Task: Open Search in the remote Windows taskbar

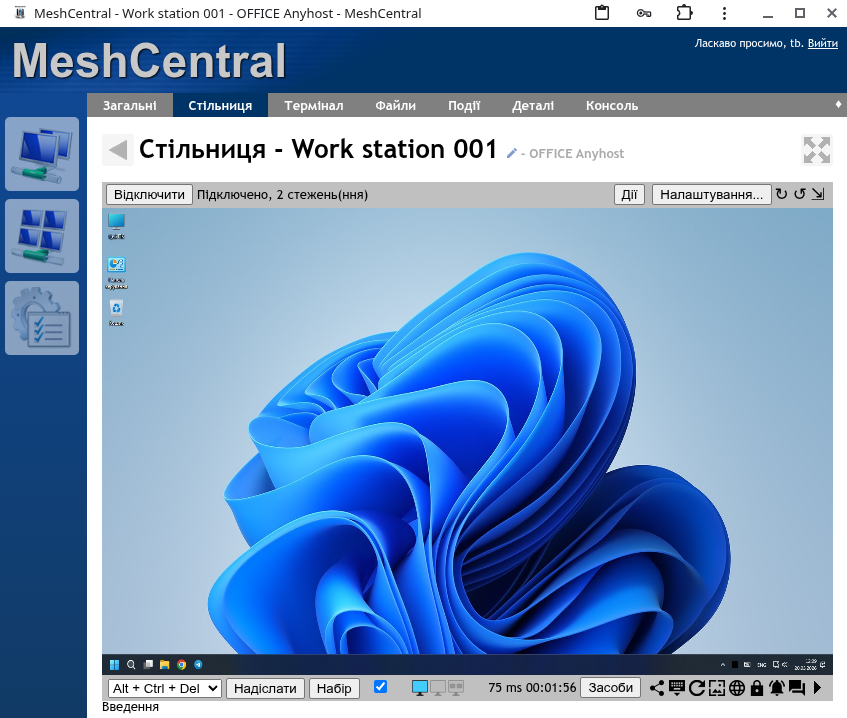Action: coord(131,665)
